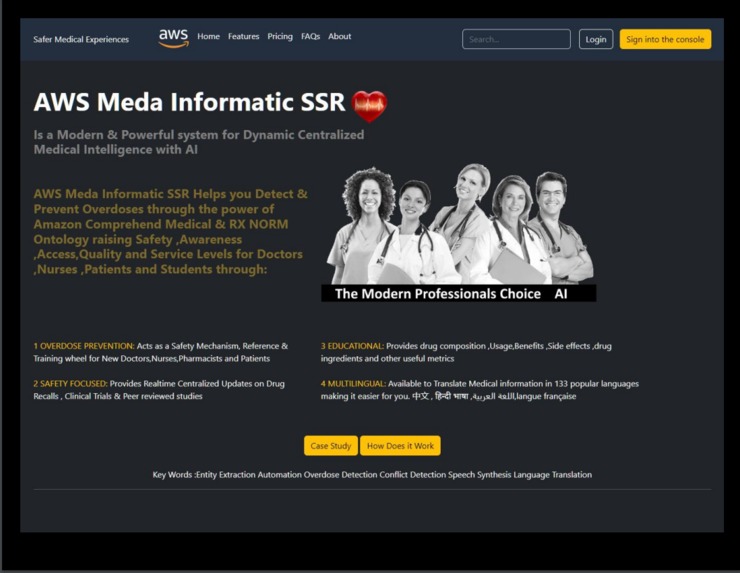Open the About nav item

pyautogui.click(x=340, y=36)
